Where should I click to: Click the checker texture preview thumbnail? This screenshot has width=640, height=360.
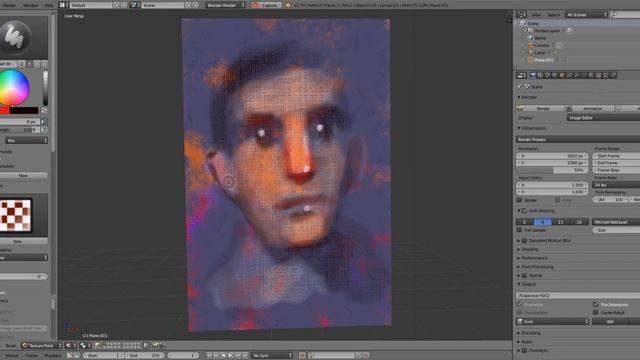coord(15,215)
